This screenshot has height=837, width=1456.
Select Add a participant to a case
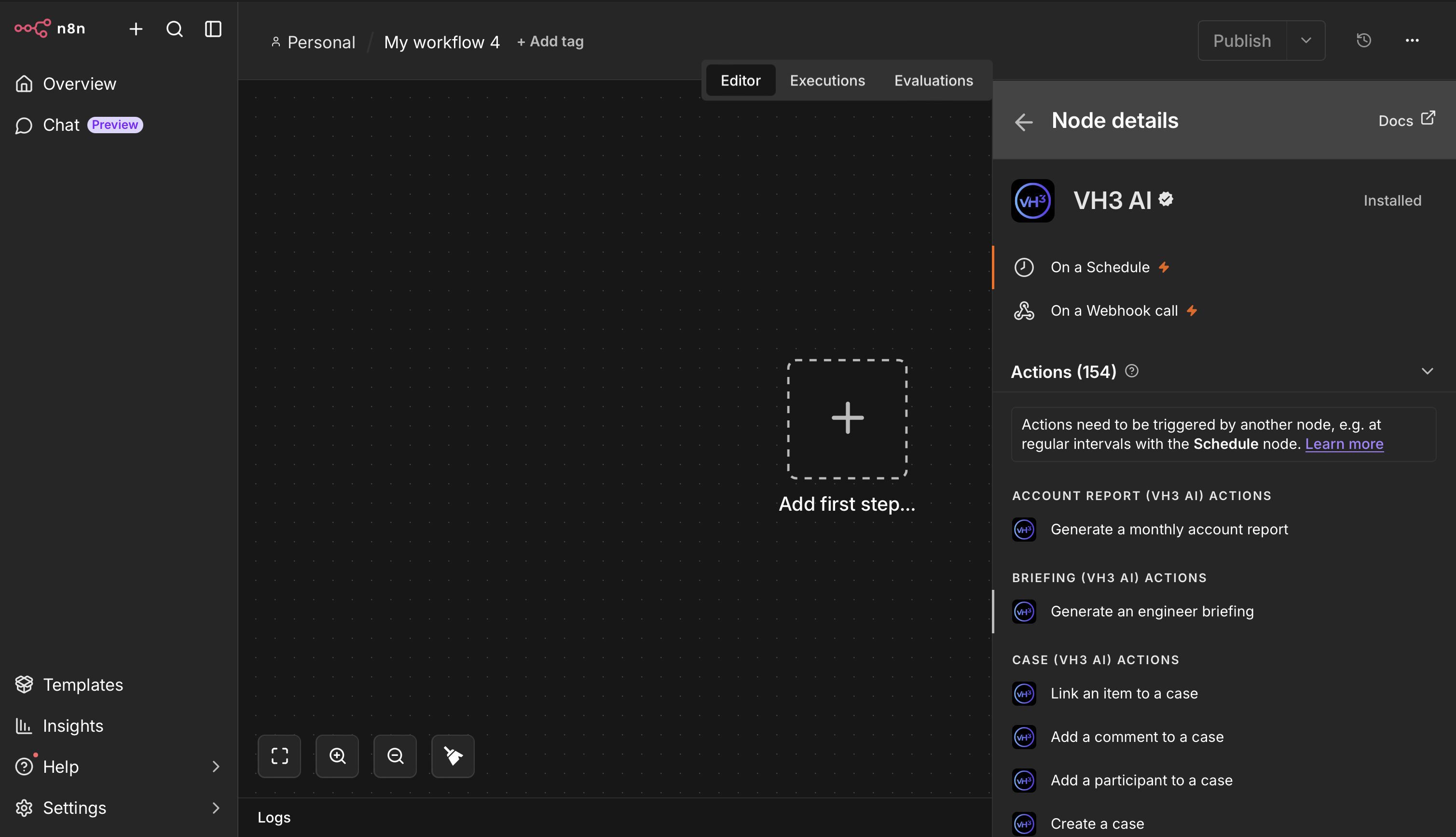[1224, 780]
